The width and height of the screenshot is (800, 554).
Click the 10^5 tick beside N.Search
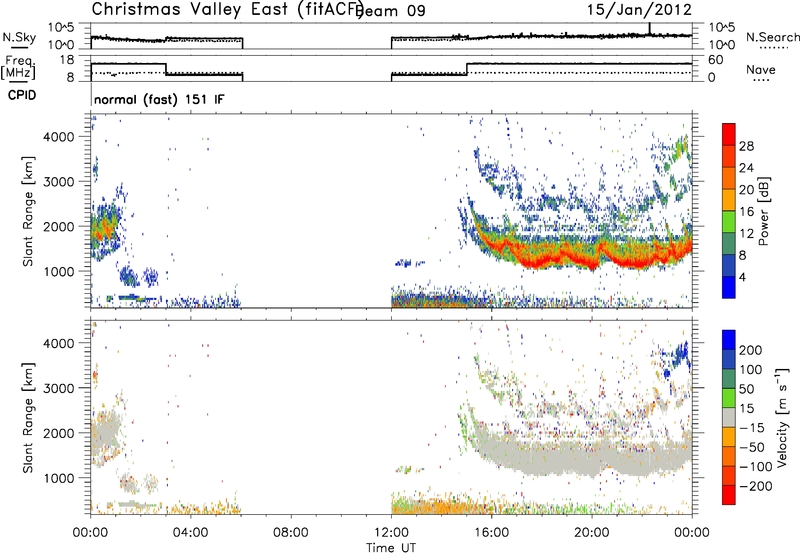pos(722,28)
